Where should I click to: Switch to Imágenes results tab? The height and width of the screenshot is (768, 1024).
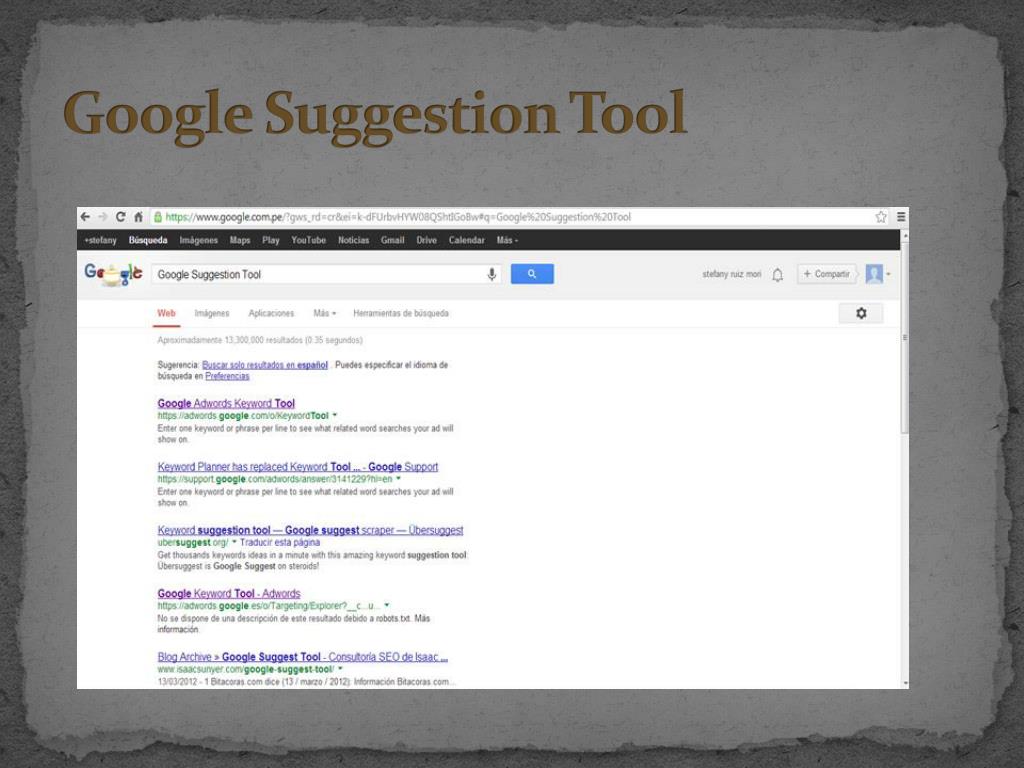(x=212, y=313)
